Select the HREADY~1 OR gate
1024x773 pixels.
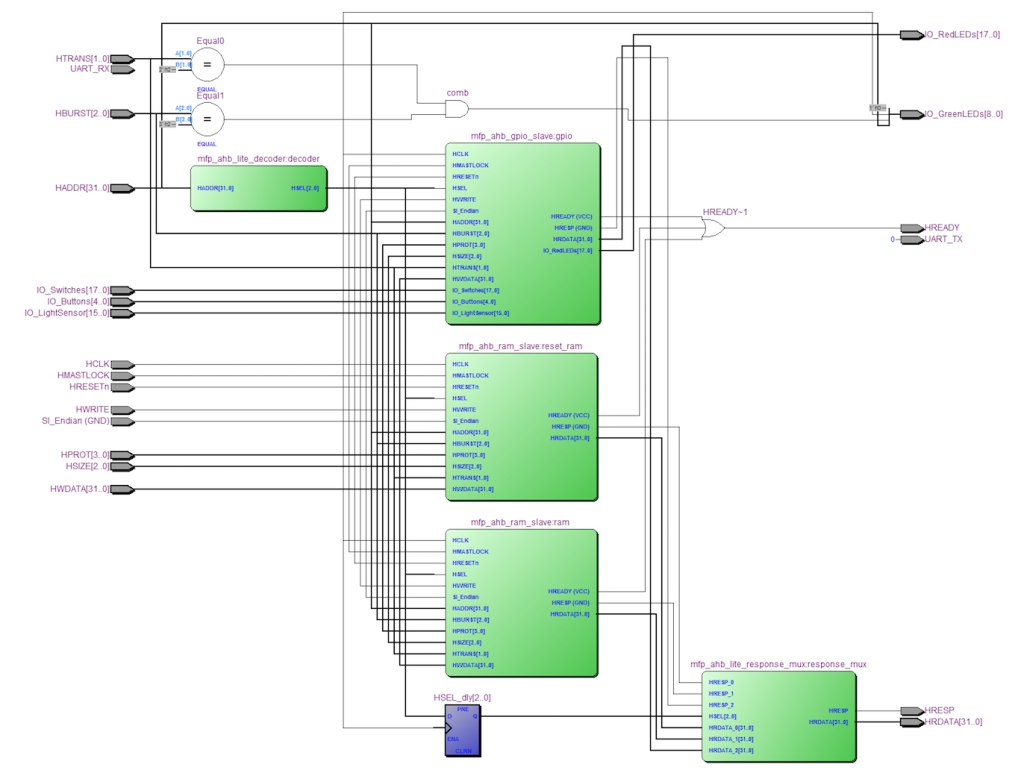point(712,229)
